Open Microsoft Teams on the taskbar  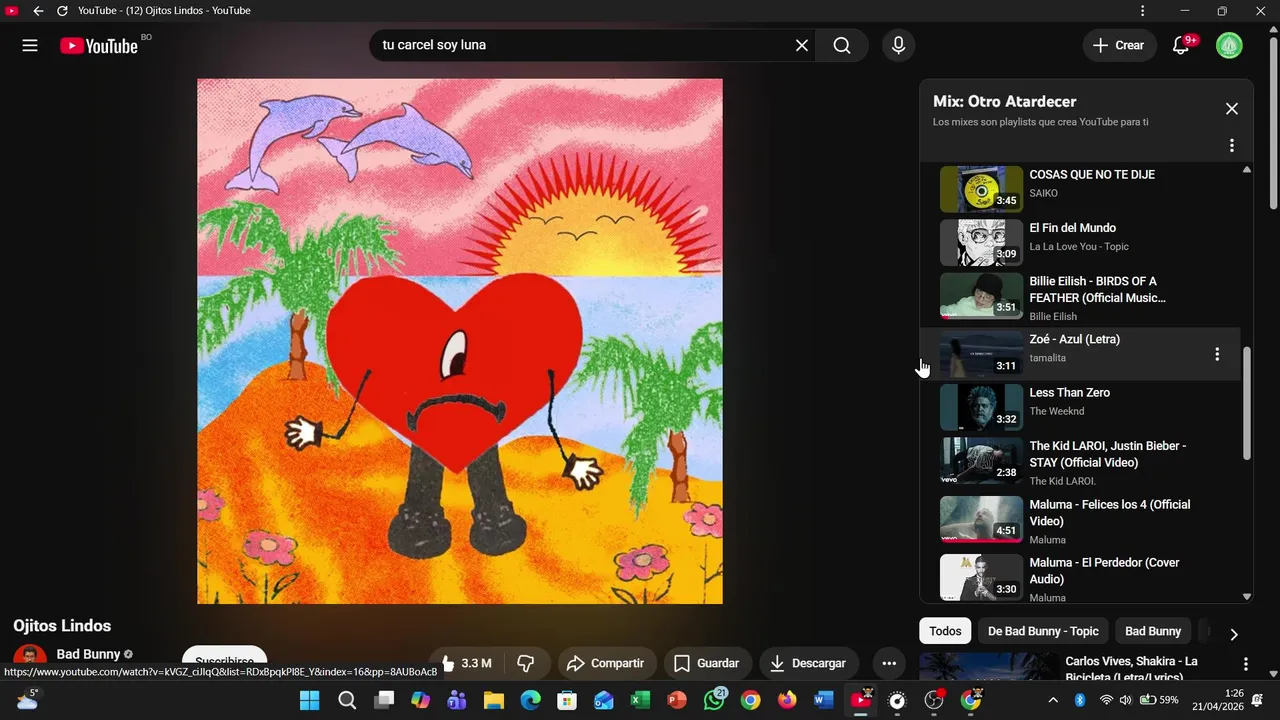(x=457, y=700)
